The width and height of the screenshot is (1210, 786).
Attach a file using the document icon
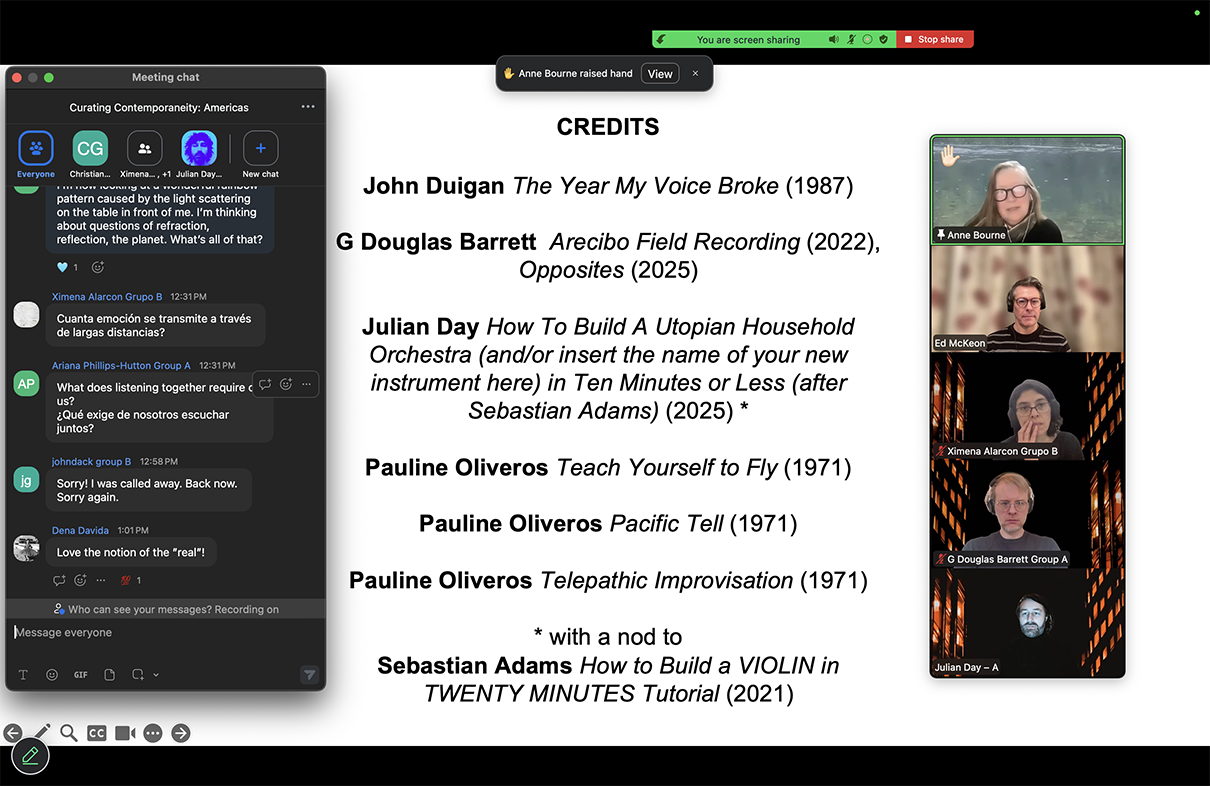[110, 675]
